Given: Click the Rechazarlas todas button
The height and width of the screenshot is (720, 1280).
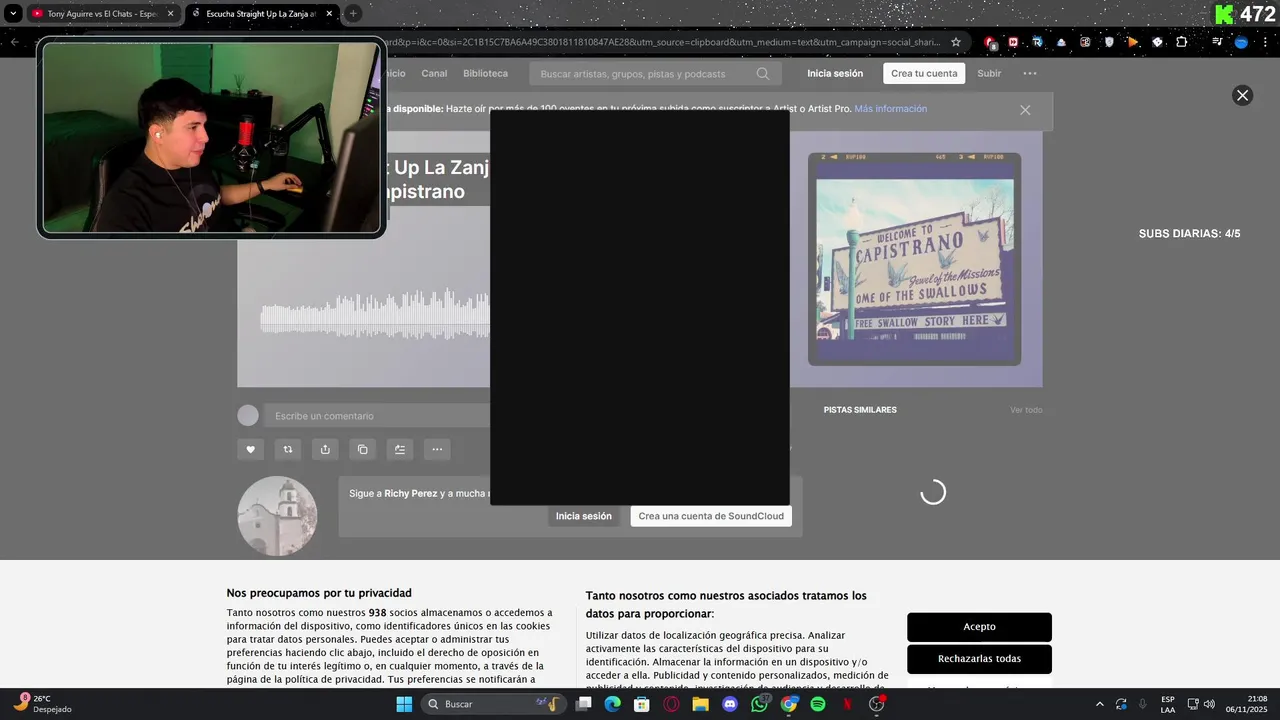Looking at the screenshot, I should [x=979, y=659].
